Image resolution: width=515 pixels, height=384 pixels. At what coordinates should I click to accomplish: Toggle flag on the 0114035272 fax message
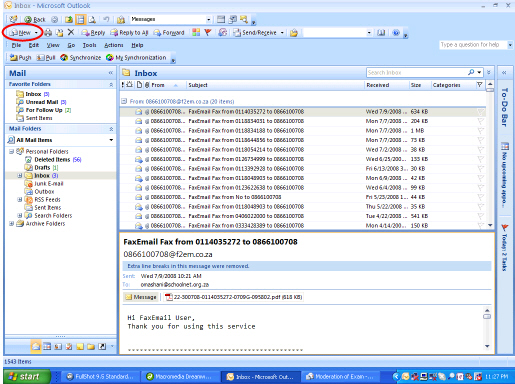click(x=480, y=112)
